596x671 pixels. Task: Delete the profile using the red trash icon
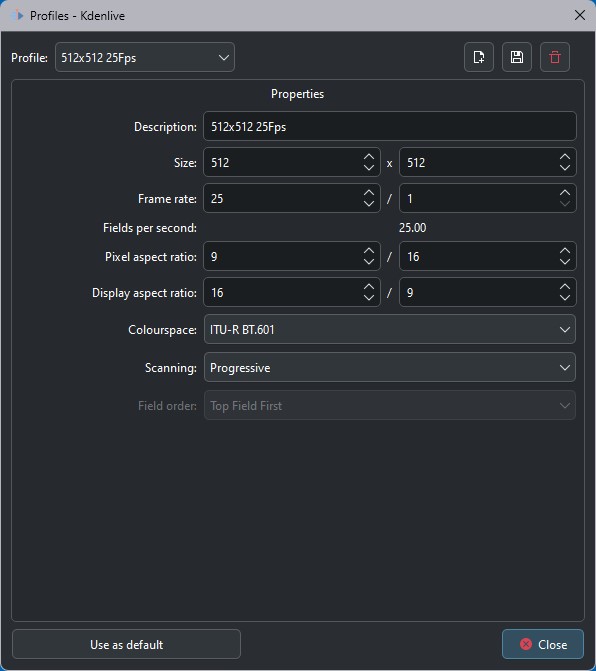click(x=554, y=57)
